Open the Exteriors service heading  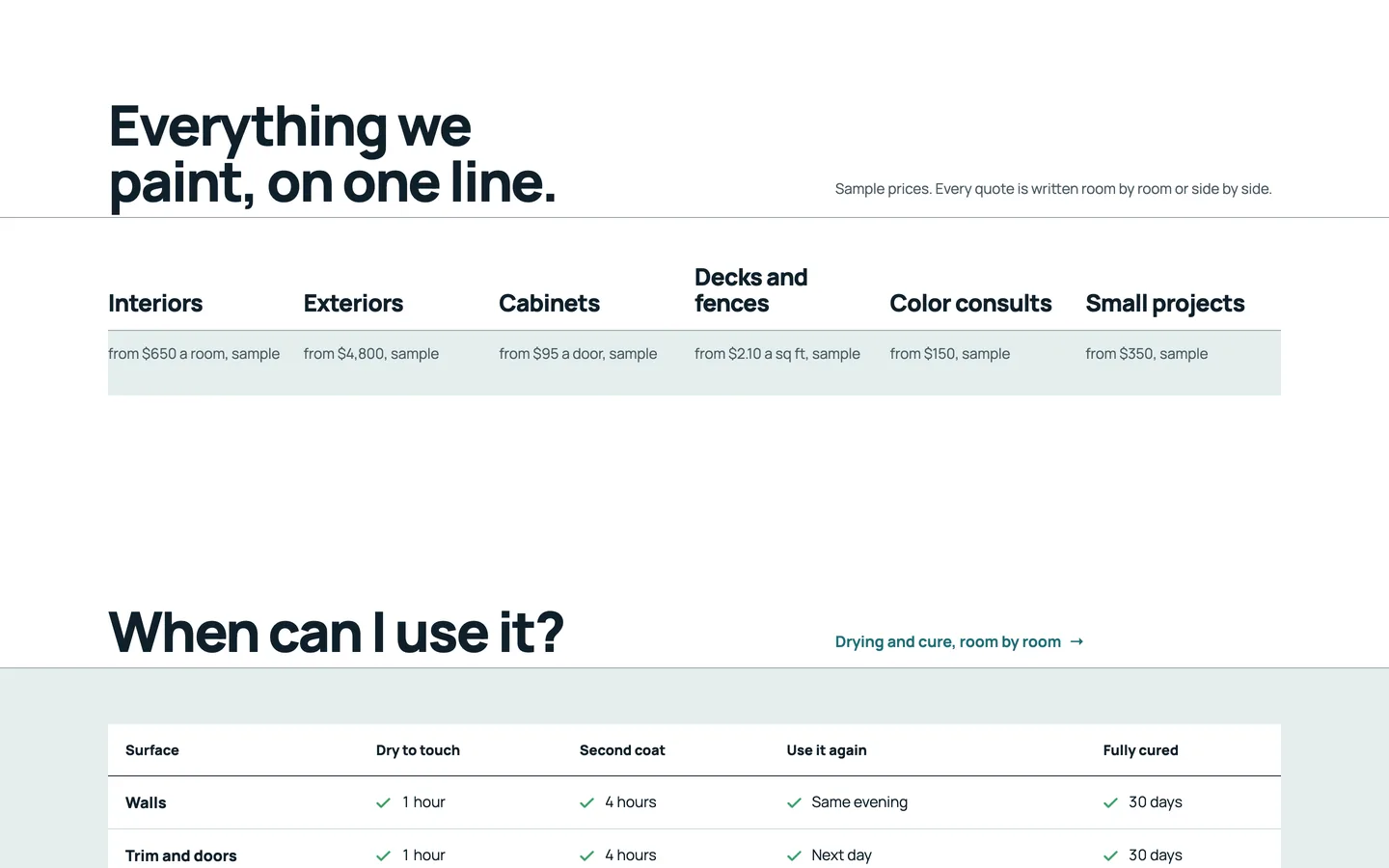(x=353, y=303)
